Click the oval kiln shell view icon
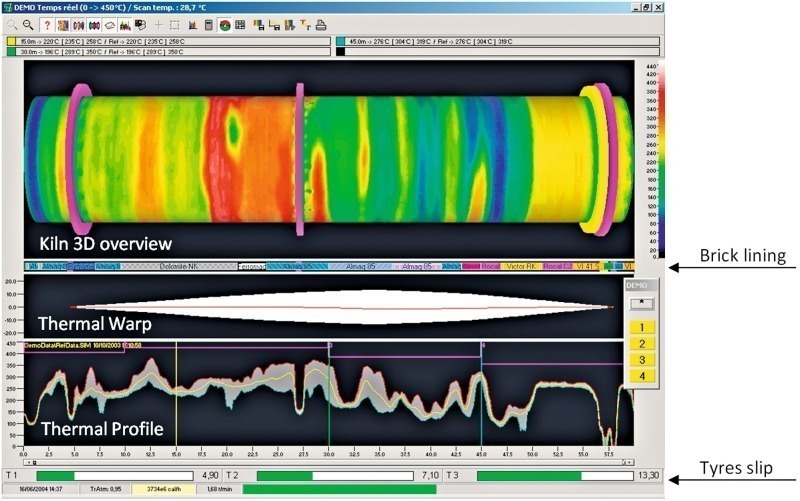This screenshot has width=800, height=501. click(109, 24)
